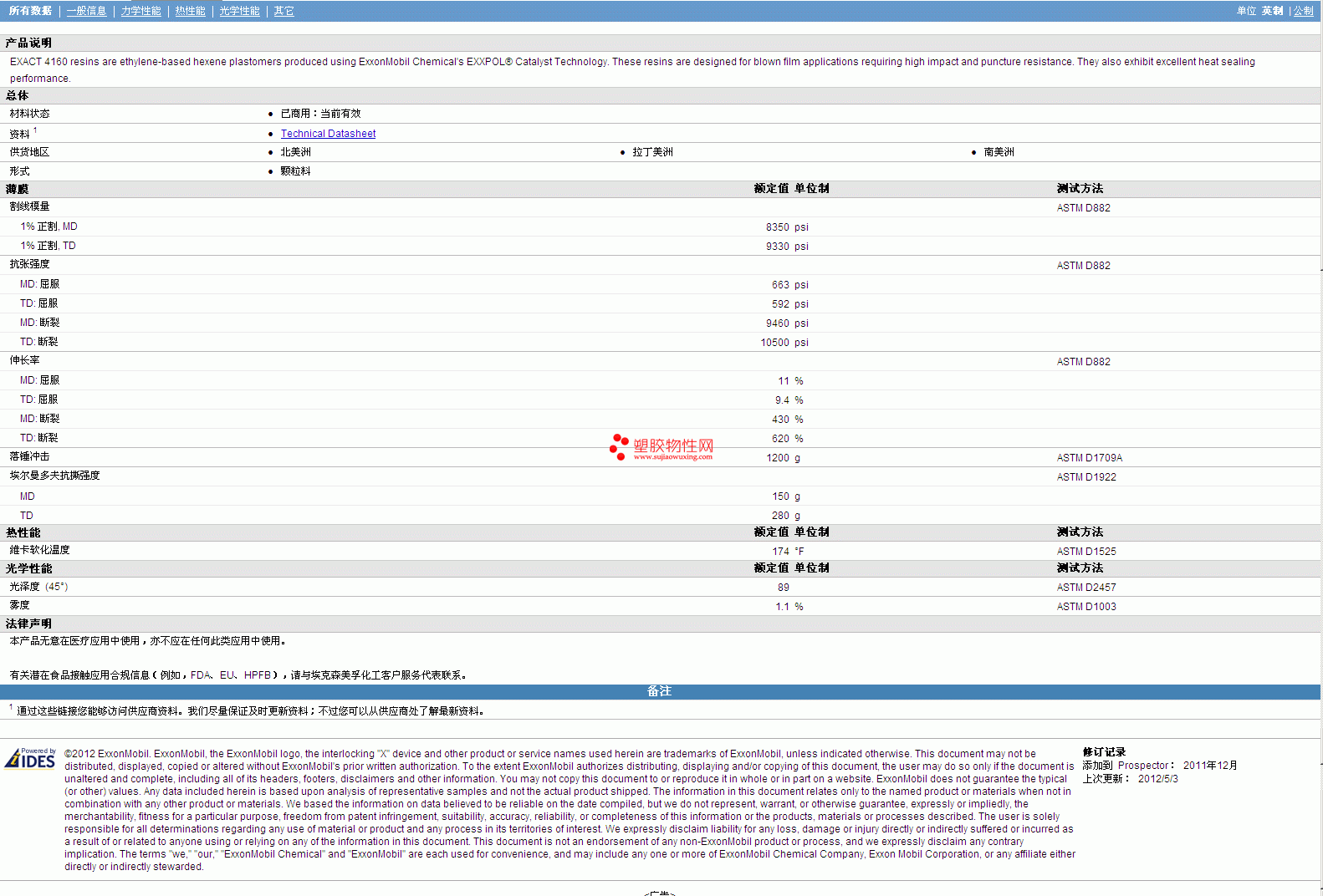
Task: Select the 1200 g dart impact value
Action: pyautogui.click(x=784, y=458)
